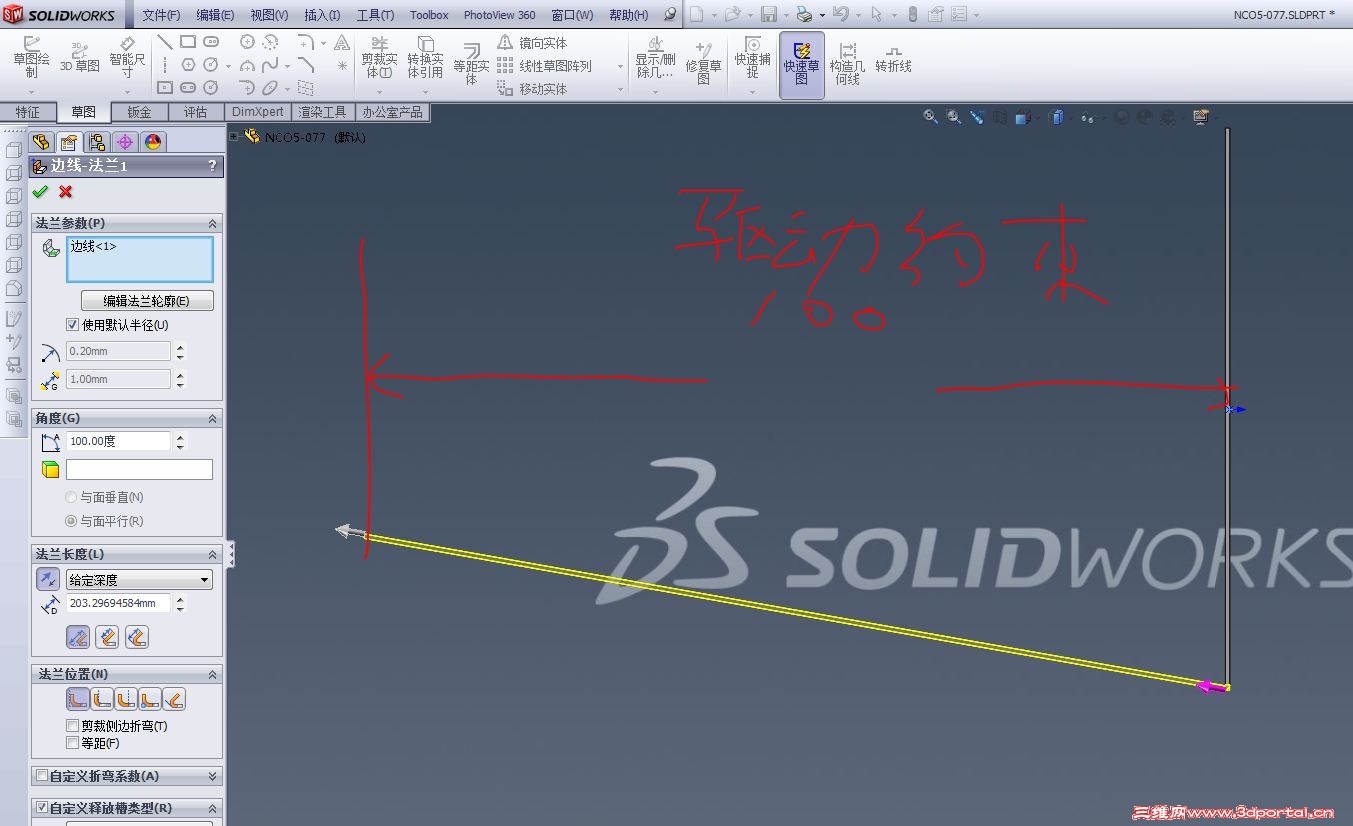Pick the corner Rectangle sketch tool
The height and width of the screenshot is (826, 1353).
point(188,42)
